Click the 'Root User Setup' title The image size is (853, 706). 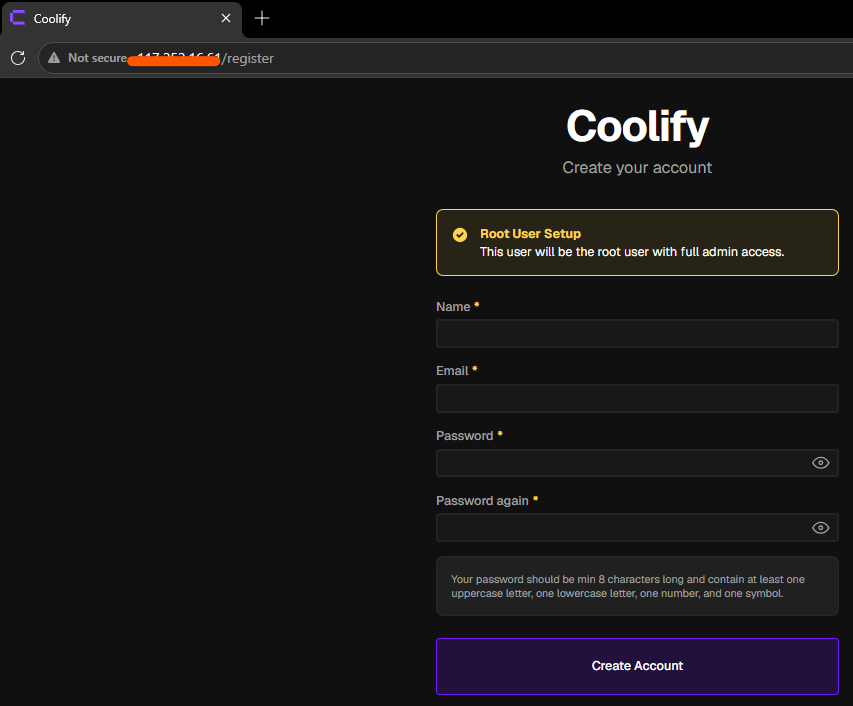[530, 233]
